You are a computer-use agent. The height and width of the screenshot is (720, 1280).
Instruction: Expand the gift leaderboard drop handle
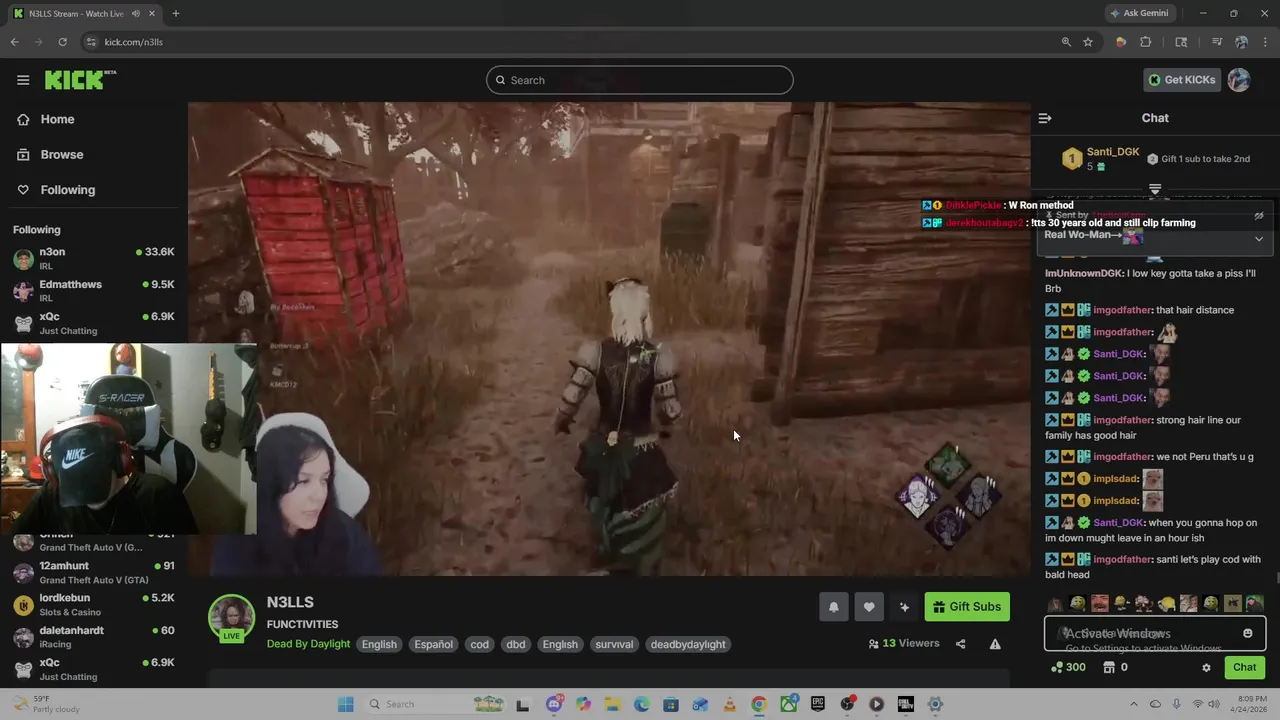tap(1155, 188)
